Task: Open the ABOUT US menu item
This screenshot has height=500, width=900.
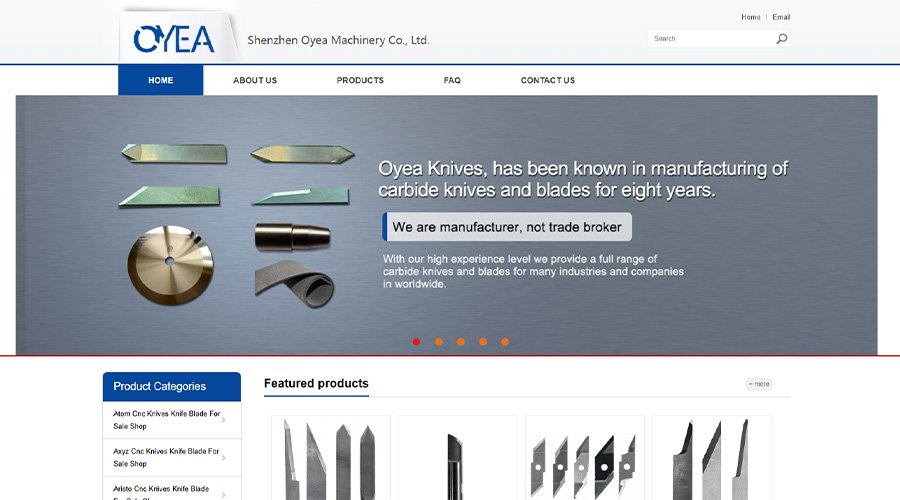Action: pyautogui.click(x=255, y=80)
